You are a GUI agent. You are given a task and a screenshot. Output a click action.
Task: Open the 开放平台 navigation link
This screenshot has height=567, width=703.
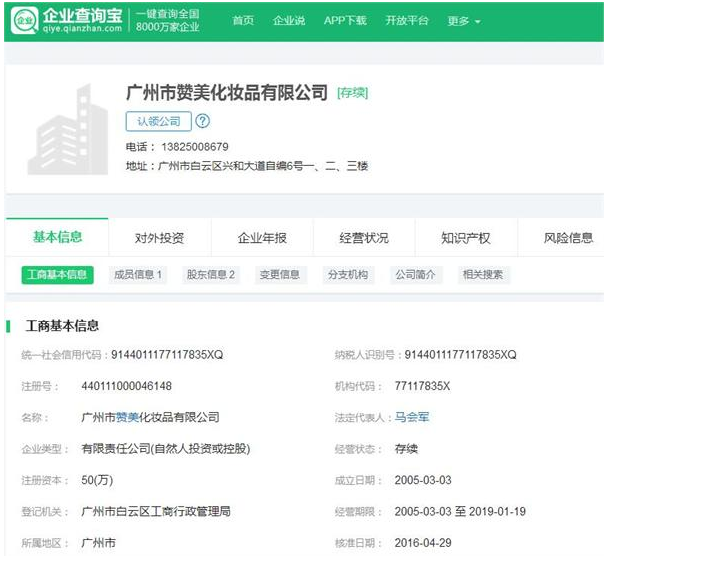pos(407,21)
